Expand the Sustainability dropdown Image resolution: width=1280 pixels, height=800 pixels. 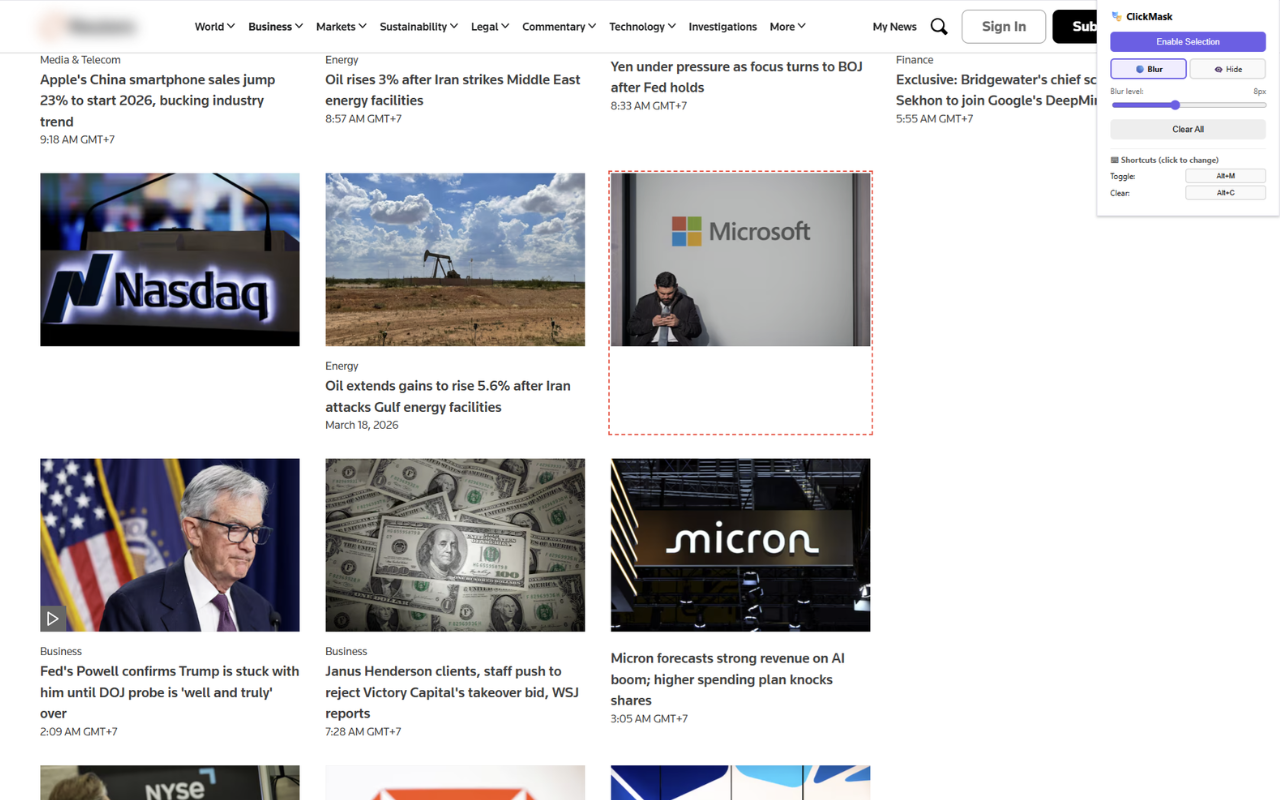419,27
